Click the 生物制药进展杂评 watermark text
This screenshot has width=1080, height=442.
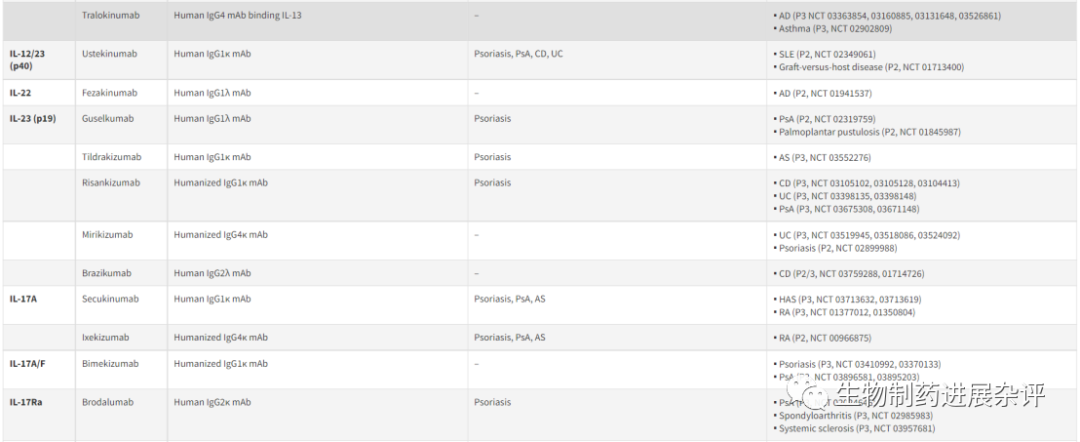(x=940, y=395)
